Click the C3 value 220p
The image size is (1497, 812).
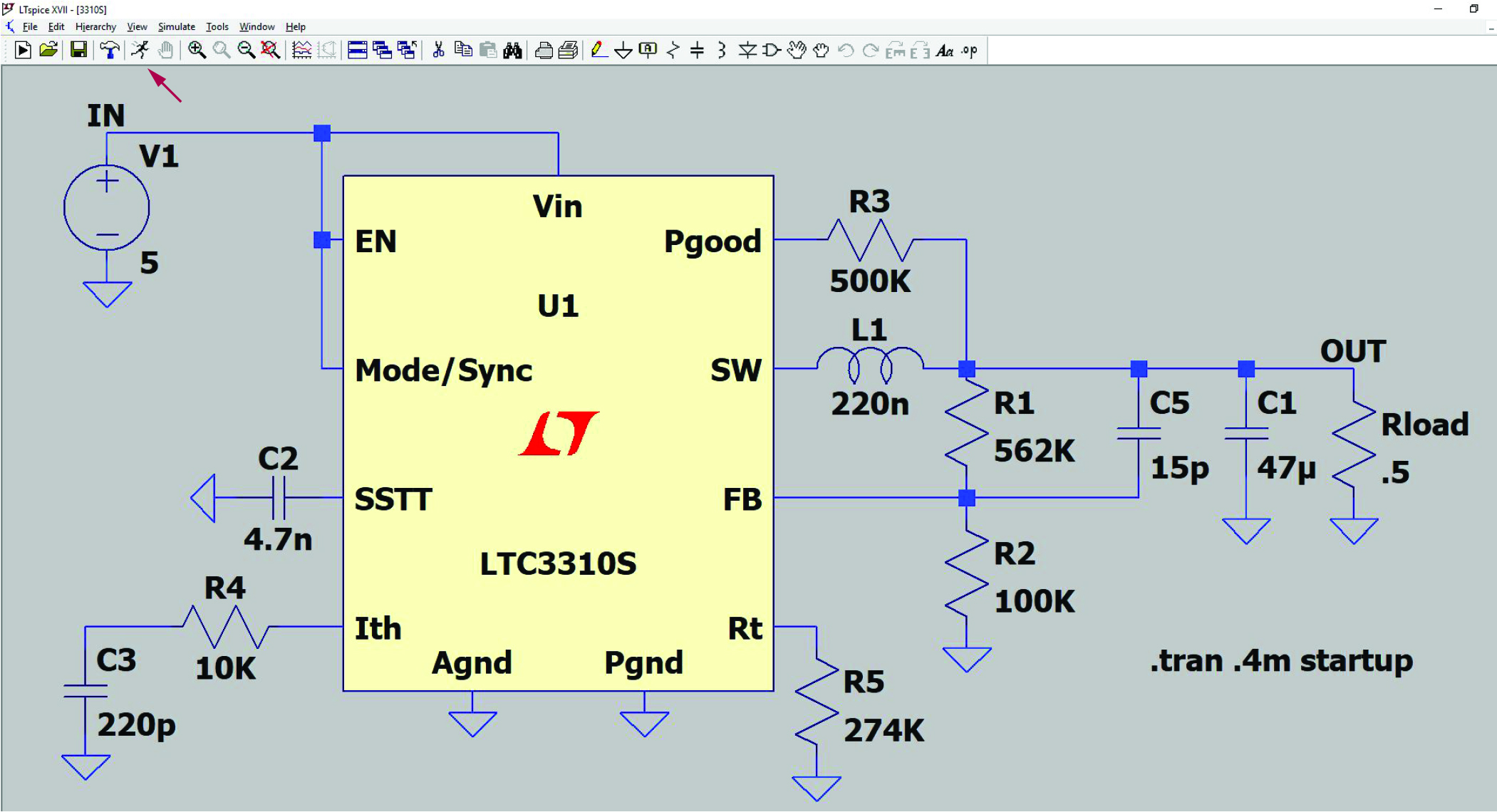click(136, 725)
